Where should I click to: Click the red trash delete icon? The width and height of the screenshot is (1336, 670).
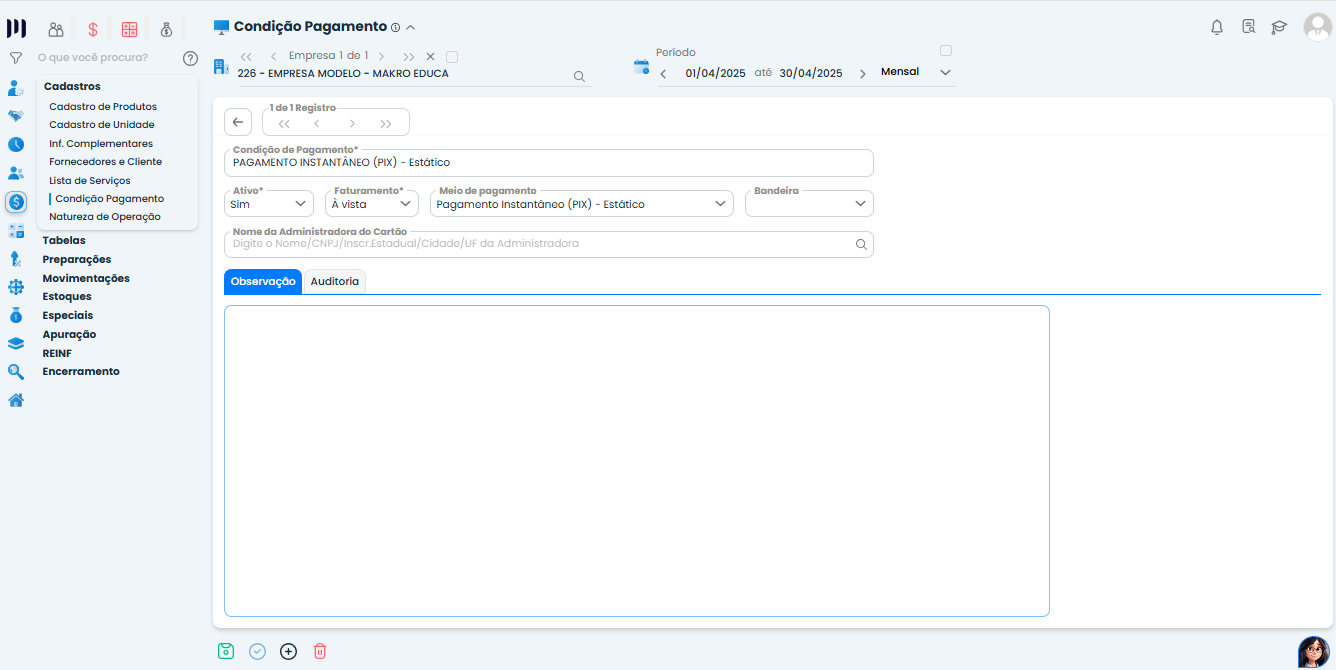320,651
